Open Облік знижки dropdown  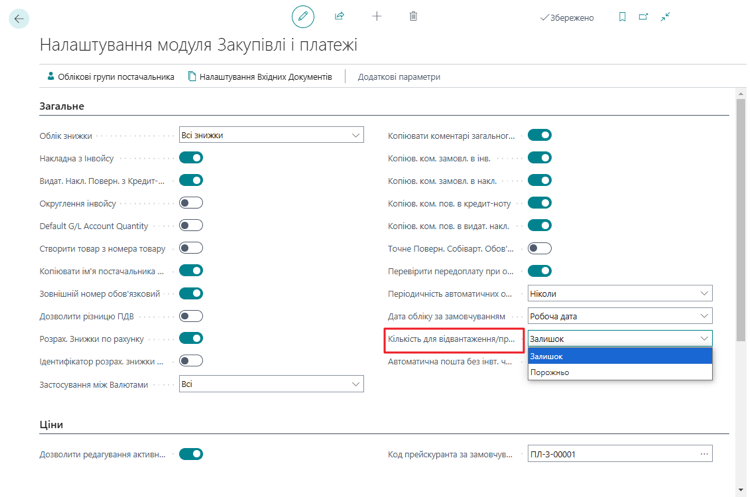(x=271, y=135)
